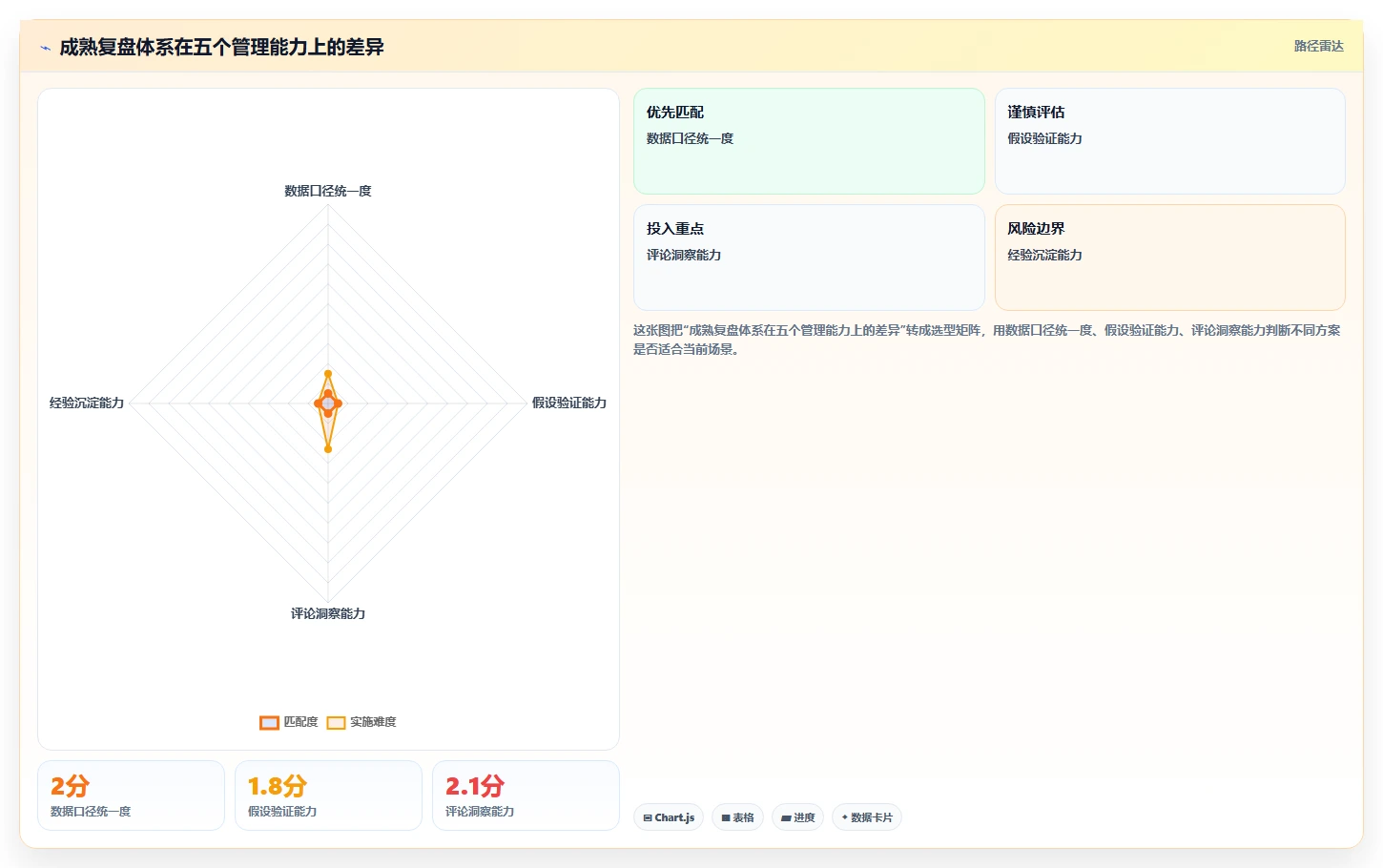The width and height of the screenshot is (1383, 868).
Task: Click the icon in the 表格 tag
Action: pyautogui.click(x=726, y=818)
